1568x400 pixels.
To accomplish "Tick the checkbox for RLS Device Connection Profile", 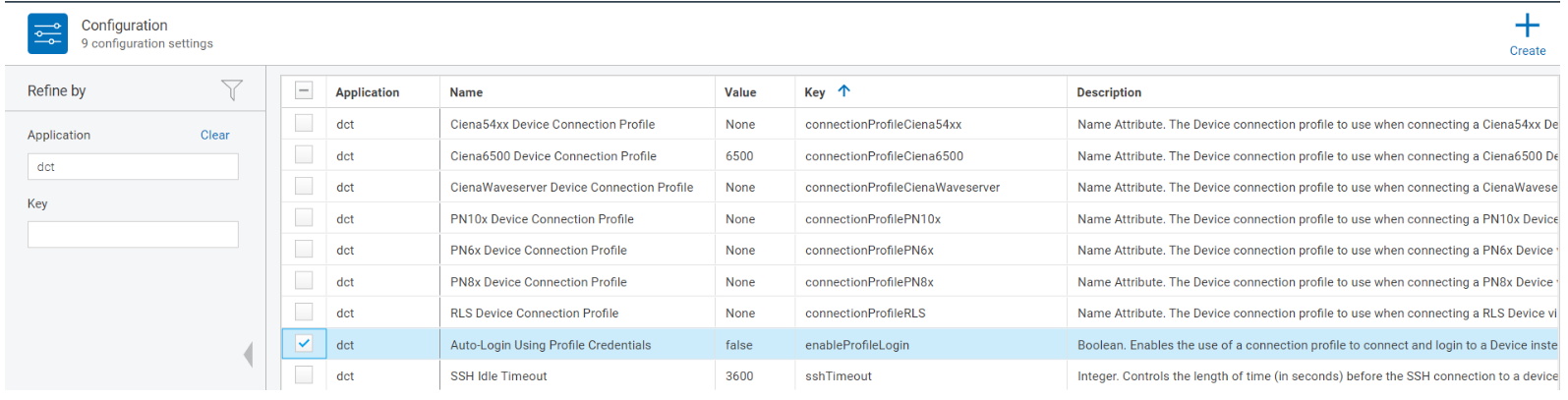I will point(304,313).
